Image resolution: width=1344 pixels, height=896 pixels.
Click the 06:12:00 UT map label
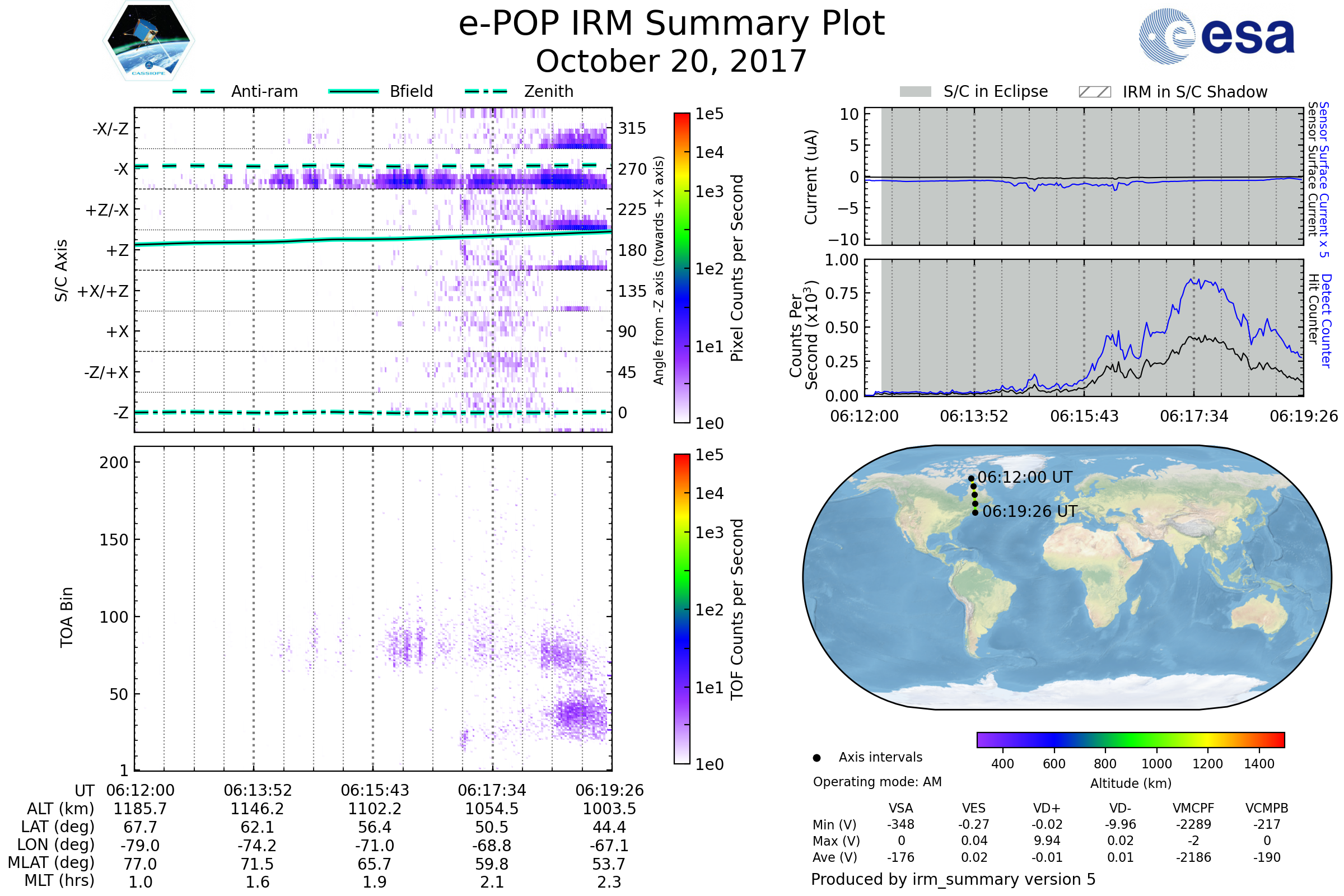1024,477
